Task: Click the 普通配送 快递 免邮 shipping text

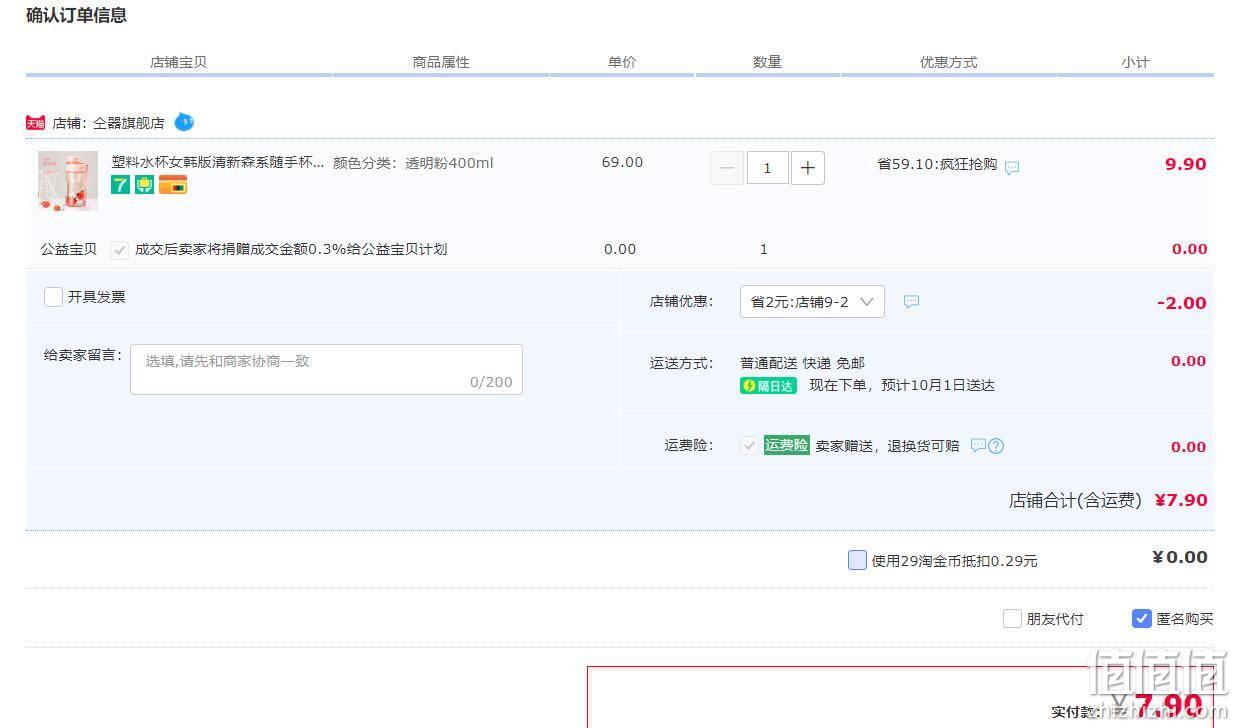Action: click(x=802, y=363)
